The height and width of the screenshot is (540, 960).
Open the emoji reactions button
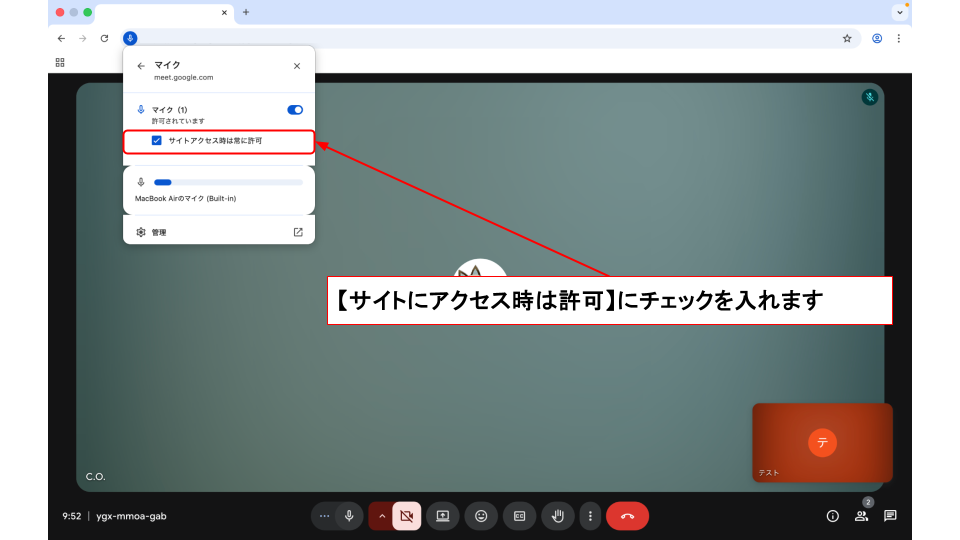(x=481, y=516)
